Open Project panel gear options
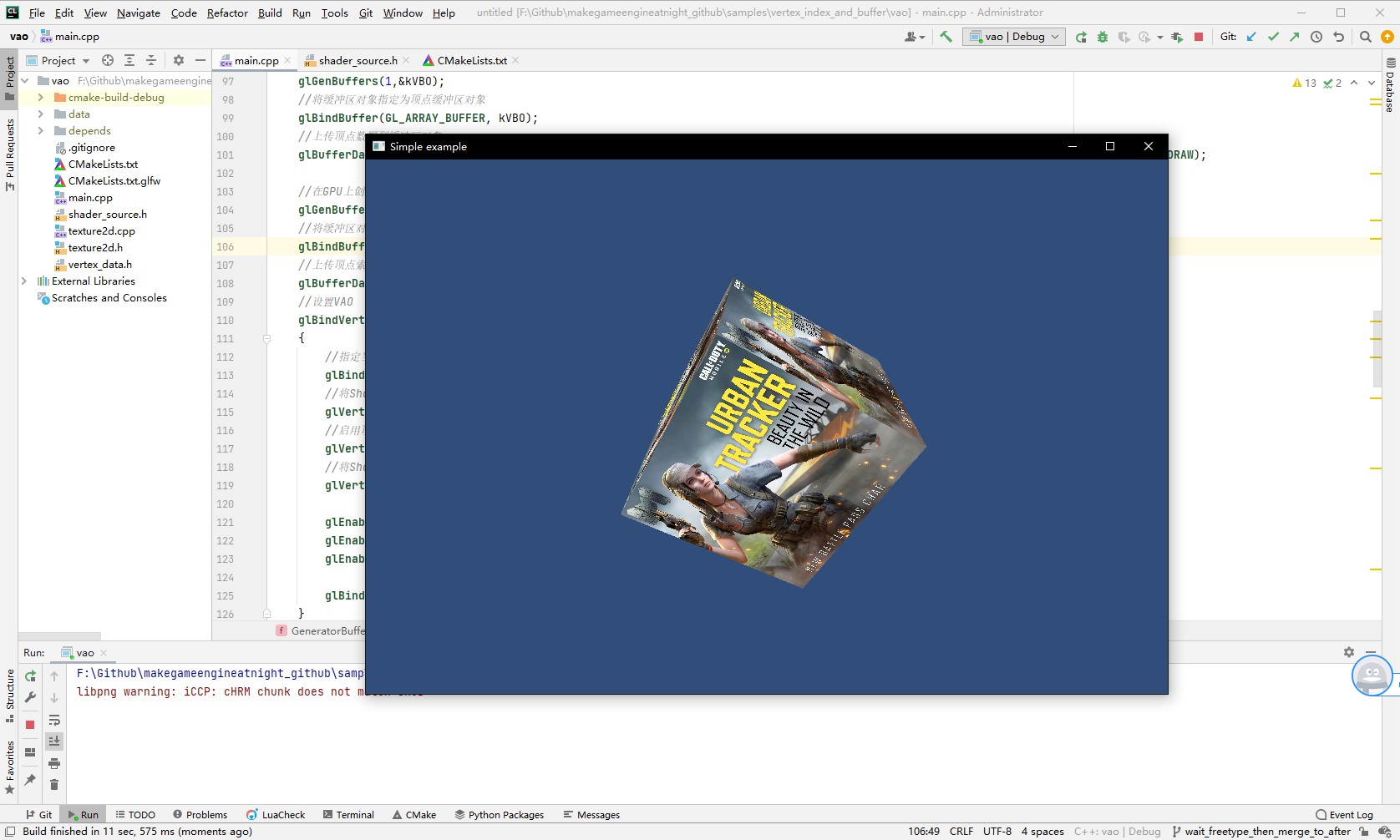 pyautogui.click(x=178, y=60)
